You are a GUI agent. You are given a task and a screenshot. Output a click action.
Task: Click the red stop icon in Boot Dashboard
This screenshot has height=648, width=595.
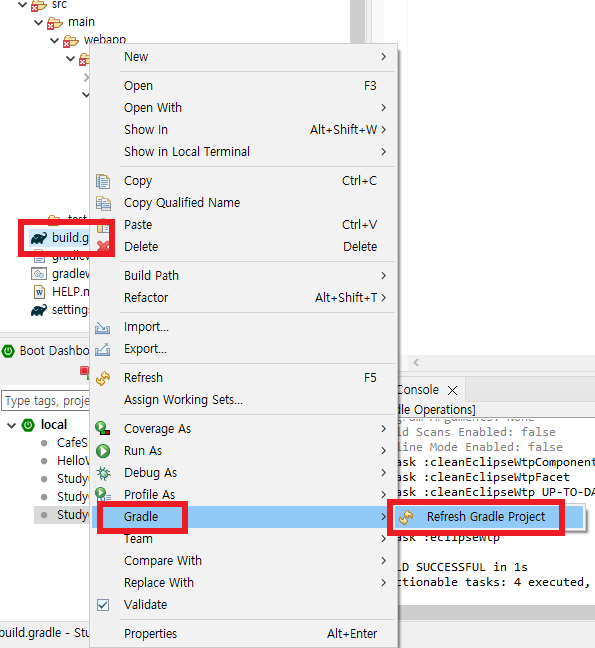[84, 371]
